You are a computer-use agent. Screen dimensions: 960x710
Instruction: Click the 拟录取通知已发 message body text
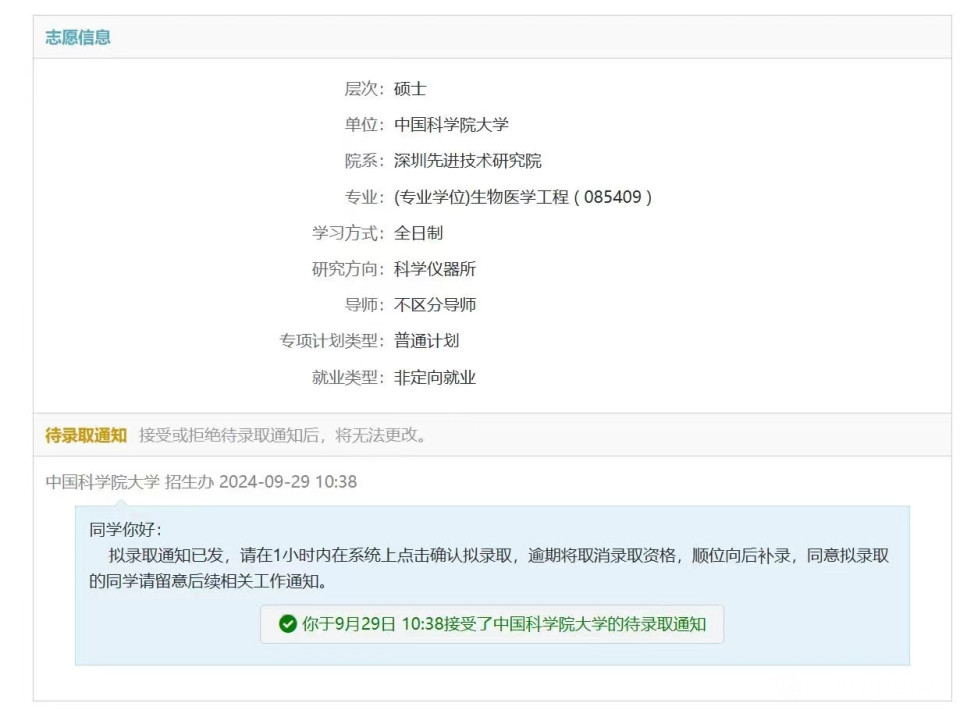pos(490,557)
